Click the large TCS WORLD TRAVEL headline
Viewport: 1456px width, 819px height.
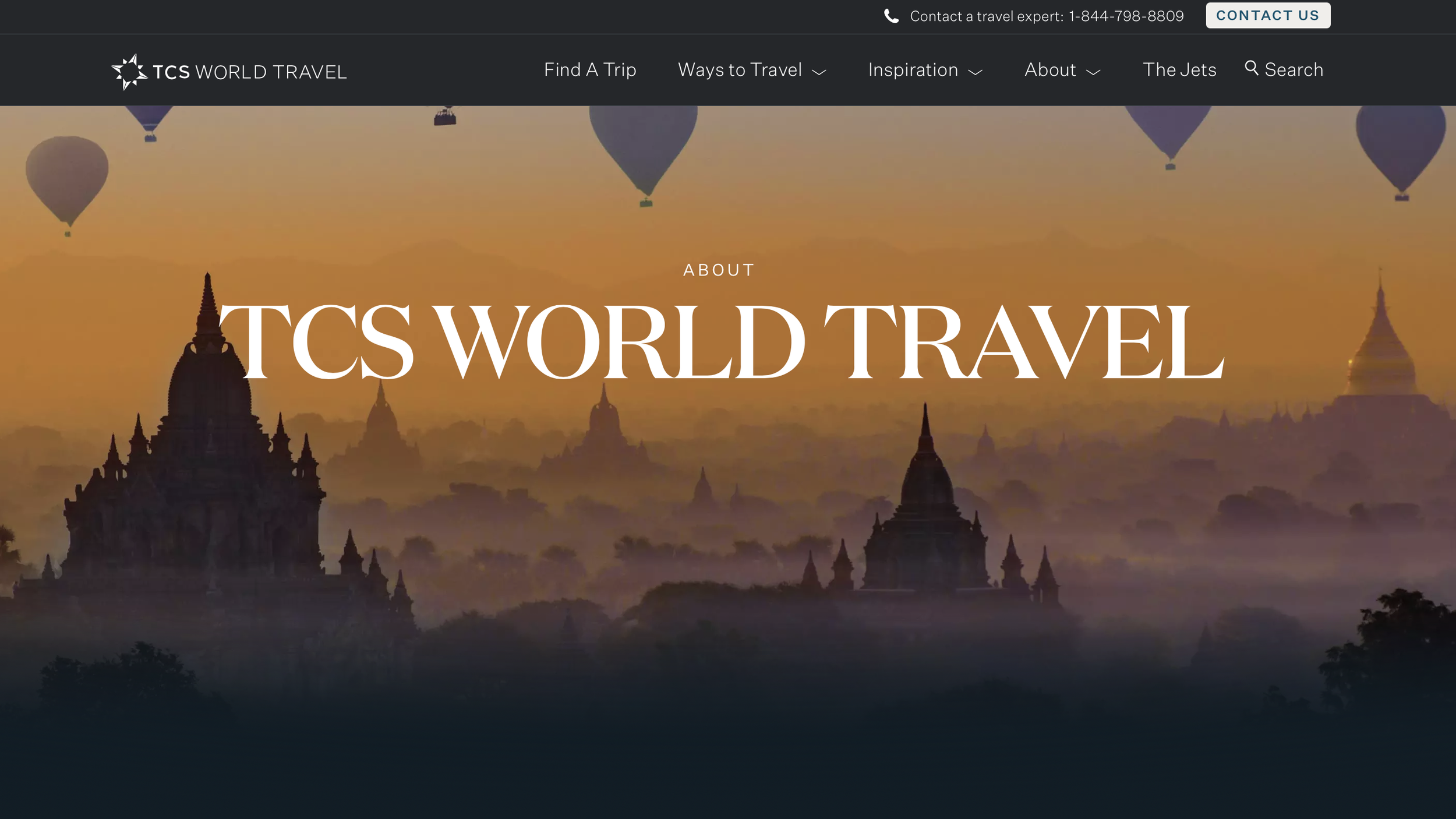tap(722, 341)
